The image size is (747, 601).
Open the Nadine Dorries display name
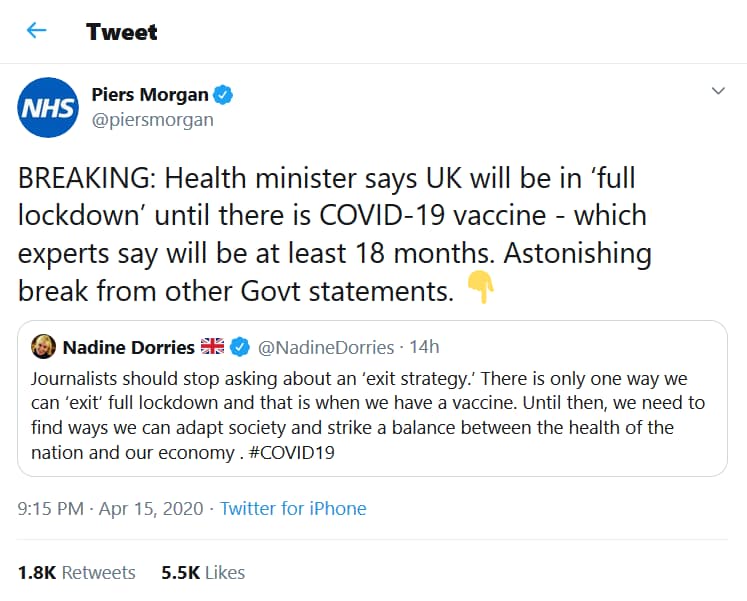(x=129, y=347)
